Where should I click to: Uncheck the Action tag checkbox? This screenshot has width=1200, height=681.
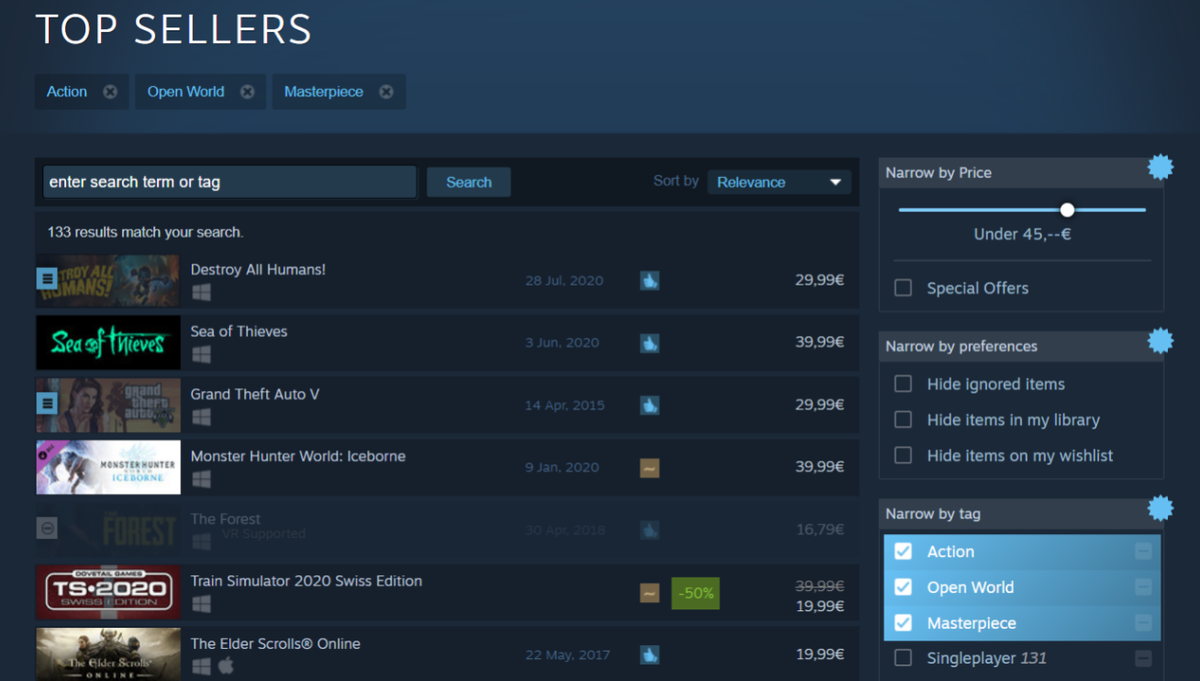(x=903, y=552)
